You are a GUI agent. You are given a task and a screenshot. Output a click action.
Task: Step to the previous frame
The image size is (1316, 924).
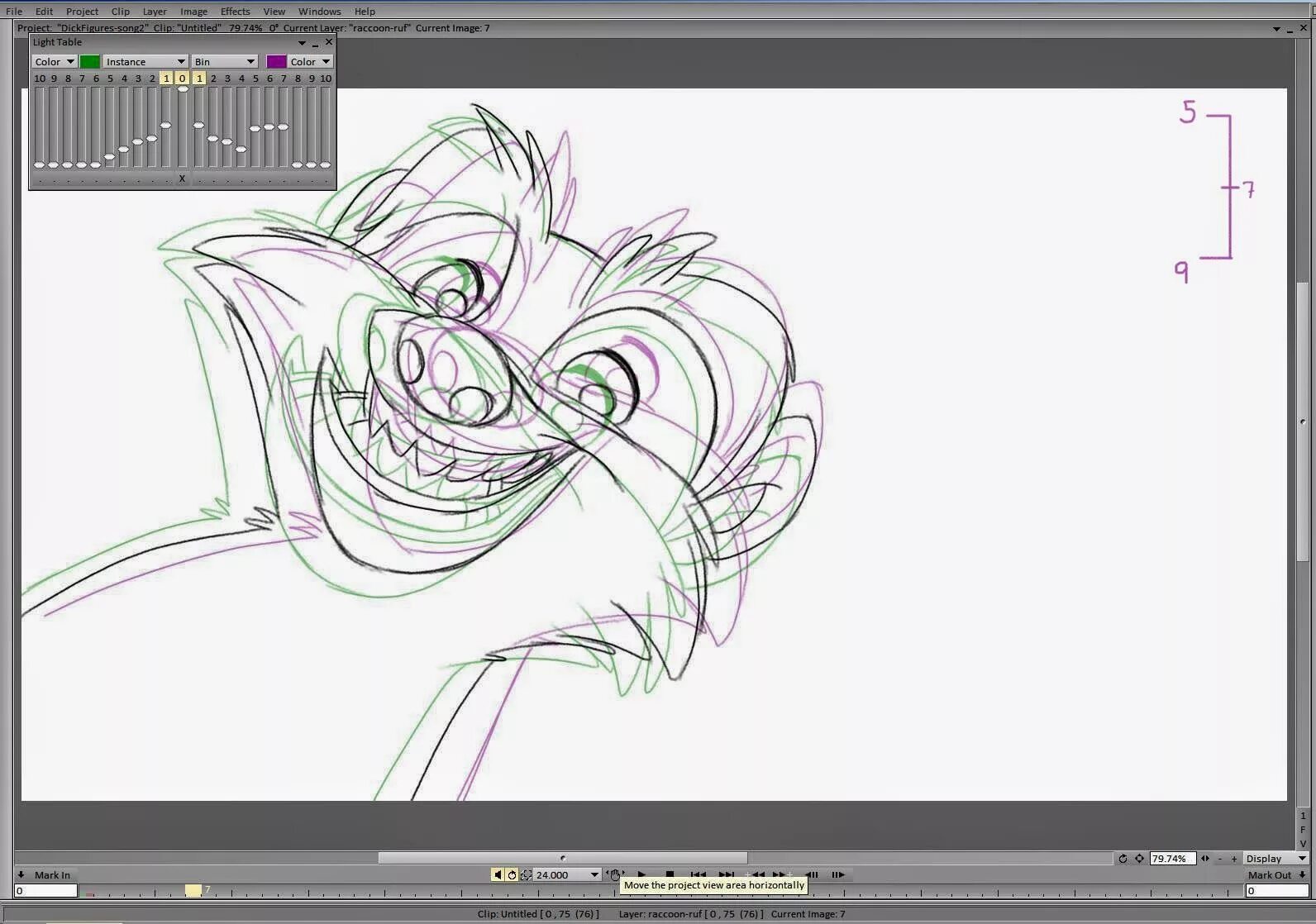(x=811, y=874)
